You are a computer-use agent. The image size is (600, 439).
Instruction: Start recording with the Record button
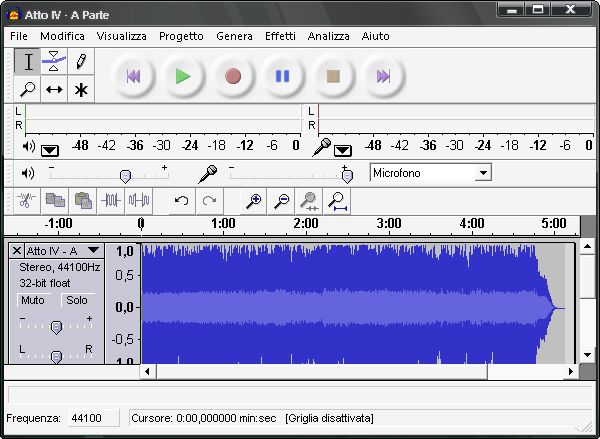coord(233,76)
